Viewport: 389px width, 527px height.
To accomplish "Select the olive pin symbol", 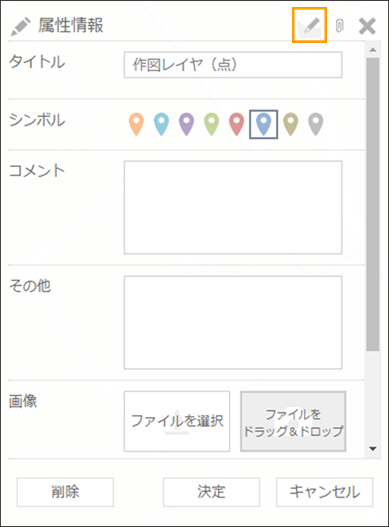I will [291, 124].
